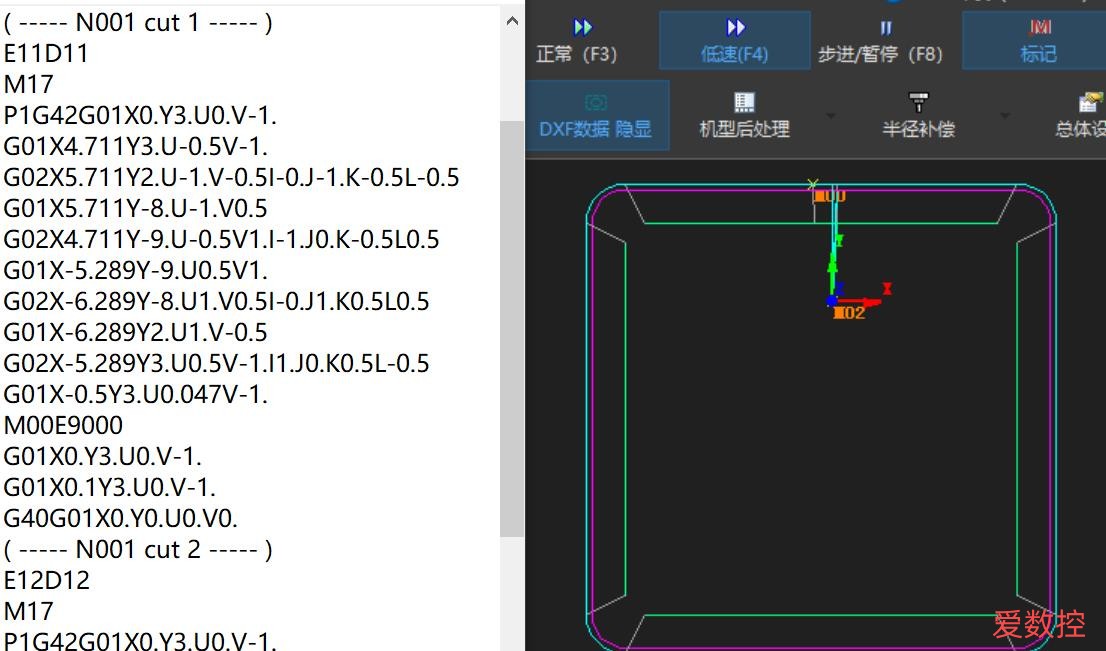Click line G01X0.1Y3.U0.V-1.

coord(109,488)
